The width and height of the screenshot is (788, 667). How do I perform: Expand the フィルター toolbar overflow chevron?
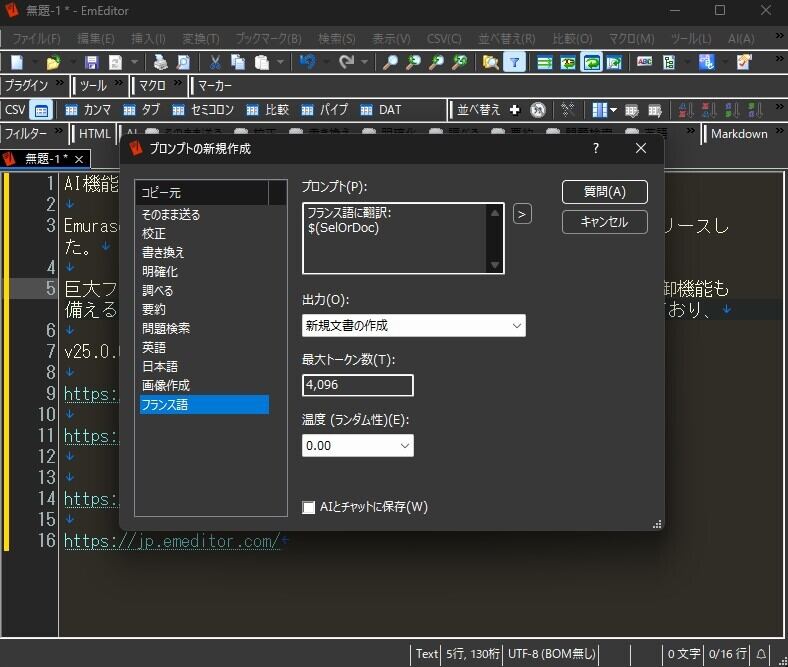59,131
